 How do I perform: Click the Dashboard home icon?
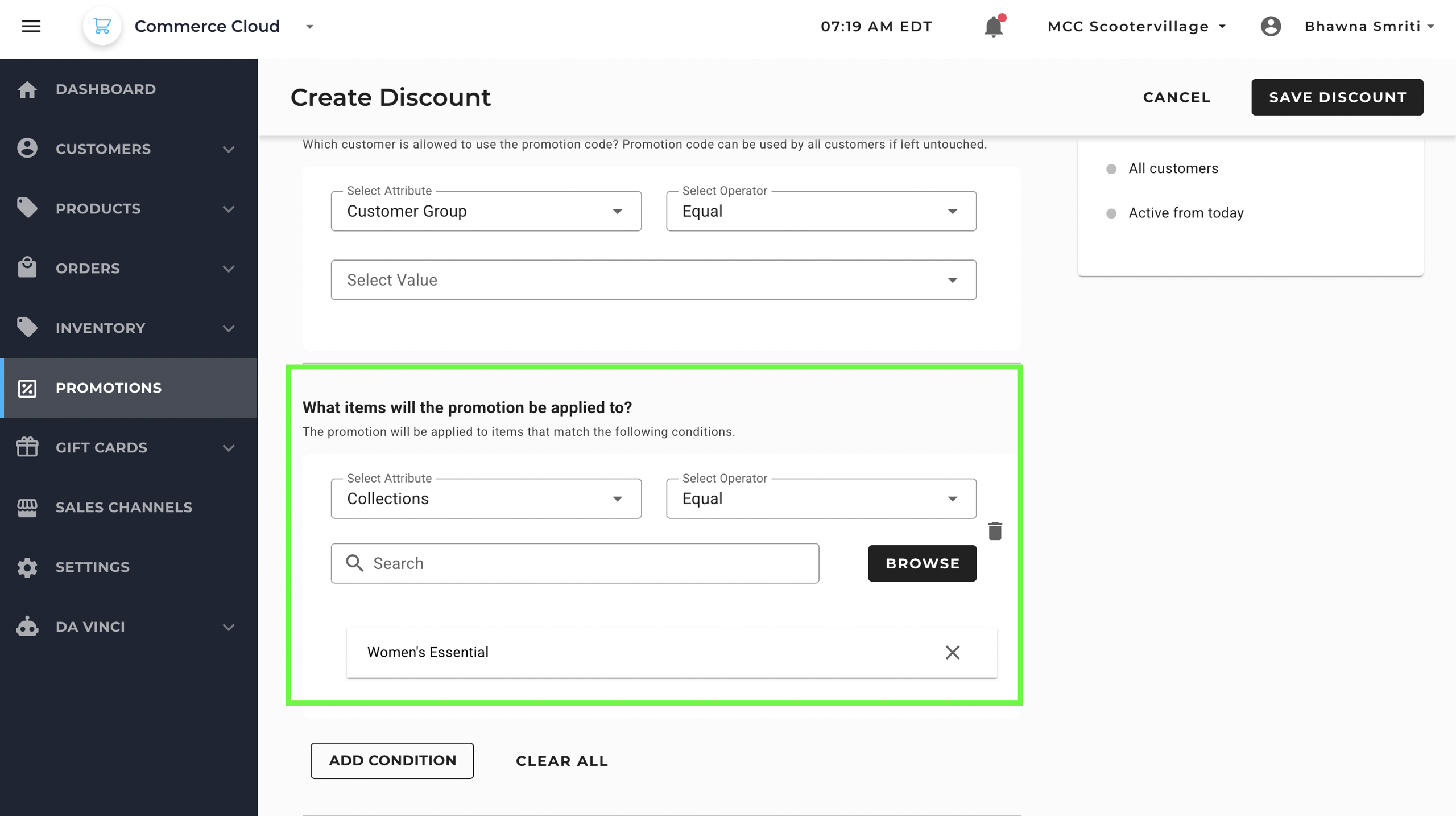(27, 89)
